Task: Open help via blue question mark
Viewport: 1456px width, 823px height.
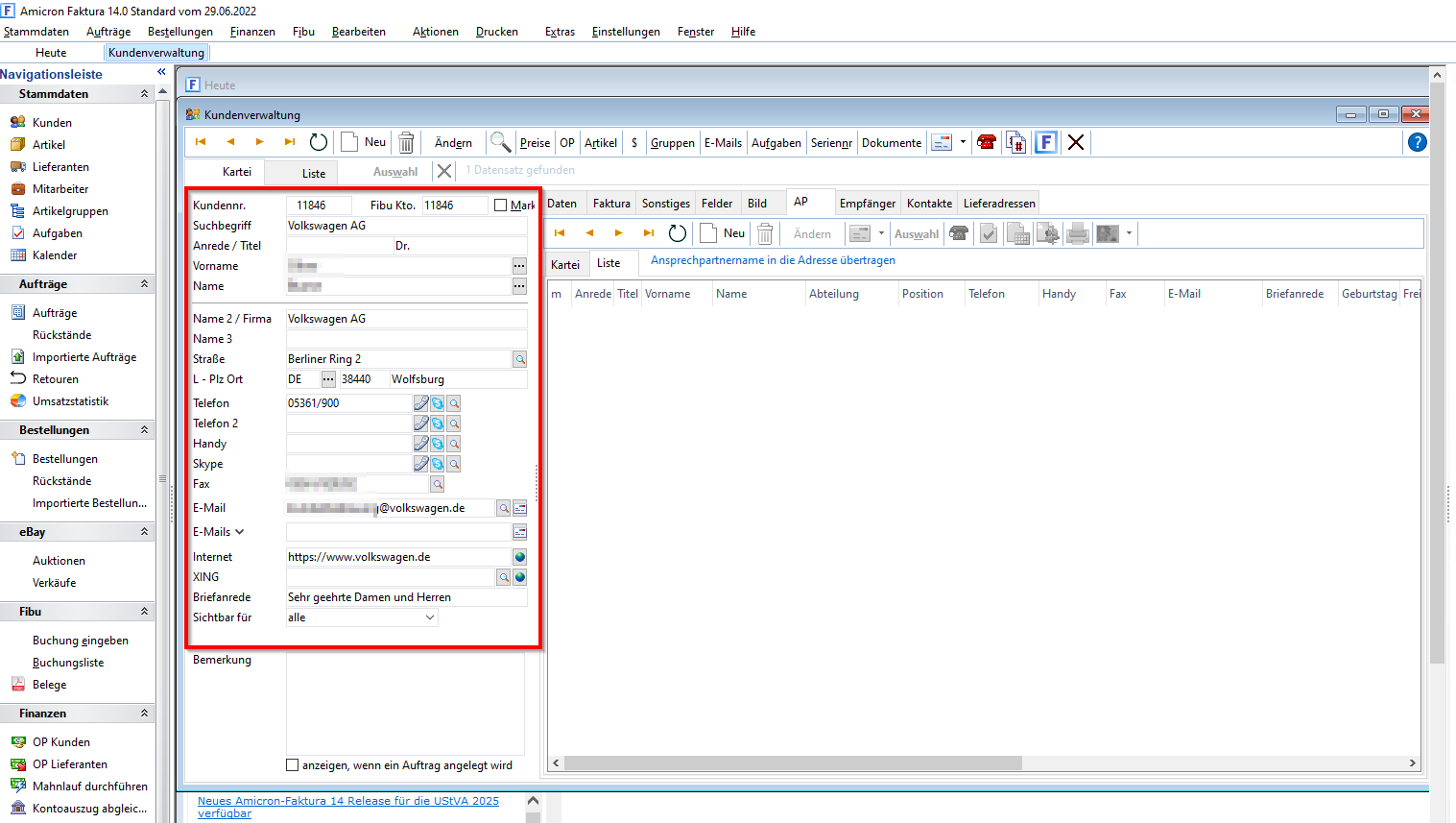Action: point(1417,142)
